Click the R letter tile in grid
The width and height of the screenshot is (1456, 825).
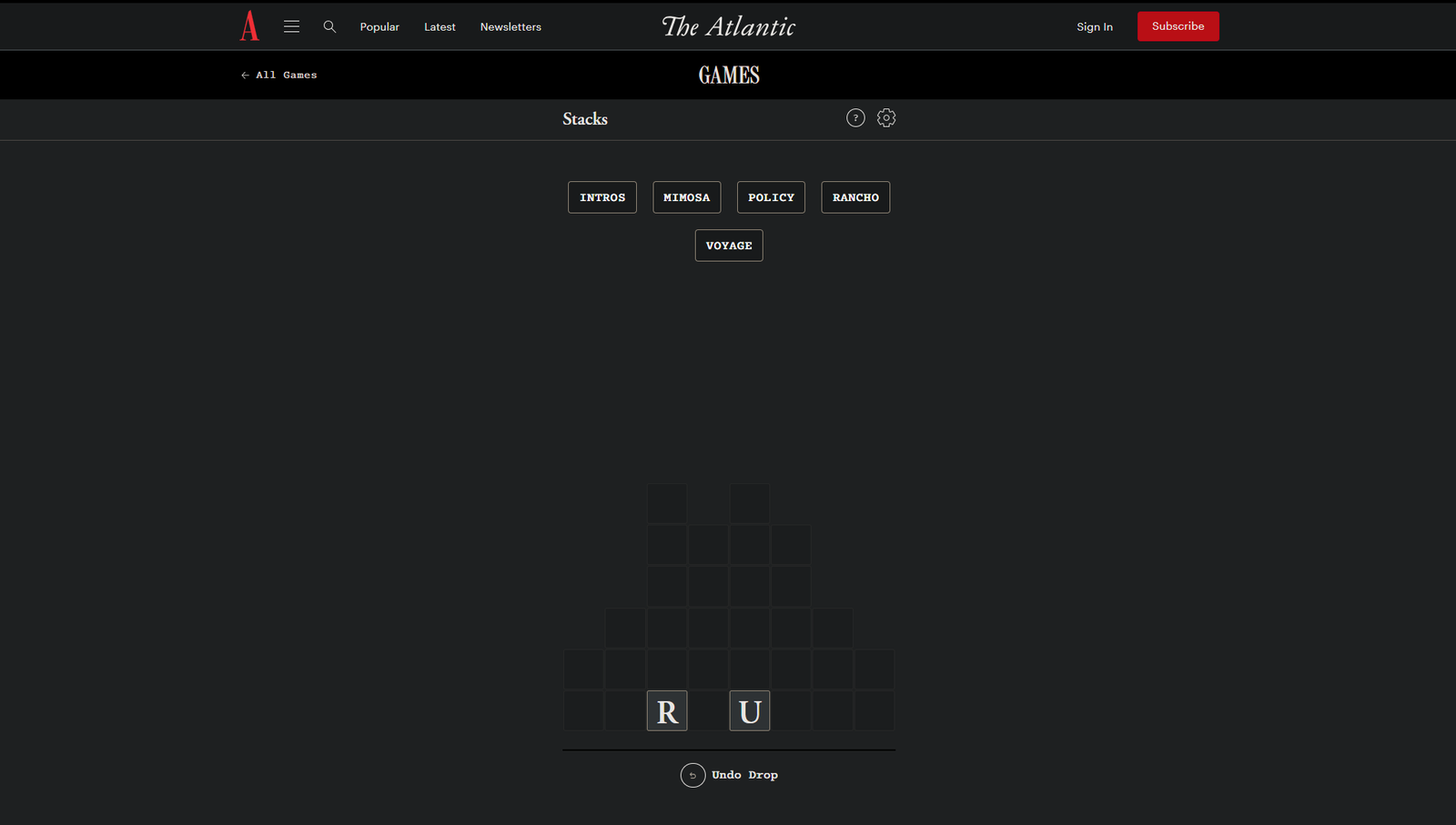[x=667, y=711]
